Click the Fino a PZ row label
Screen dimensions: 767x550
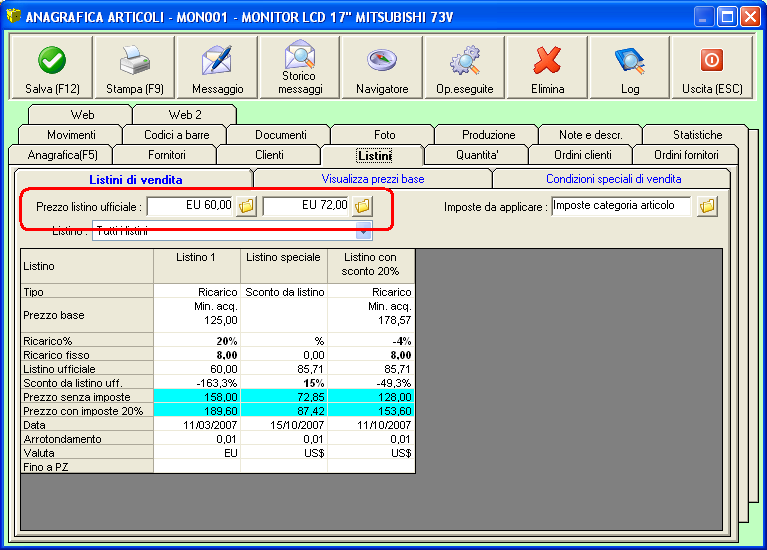click(87, 467)
